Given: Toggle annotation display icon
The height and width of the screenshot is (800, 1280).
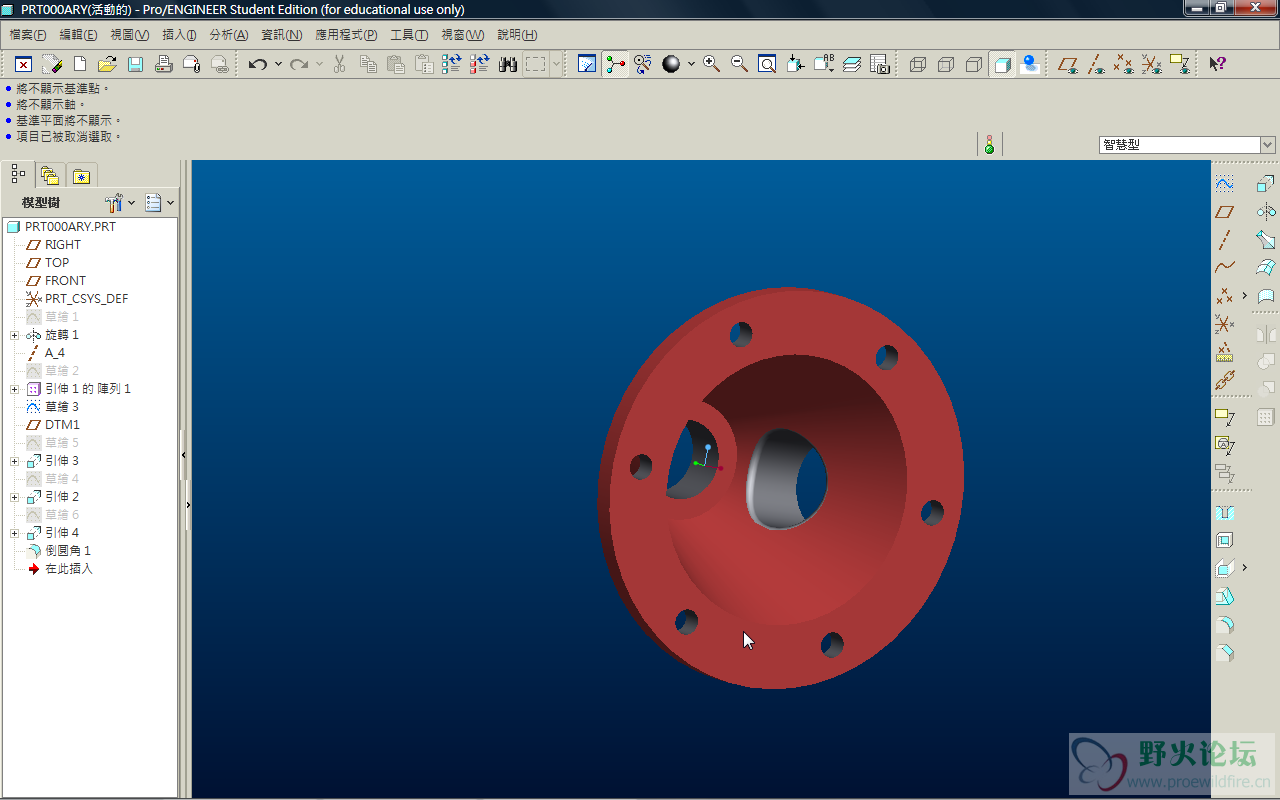Looking at the screenshot, I should click(1180, 64).
